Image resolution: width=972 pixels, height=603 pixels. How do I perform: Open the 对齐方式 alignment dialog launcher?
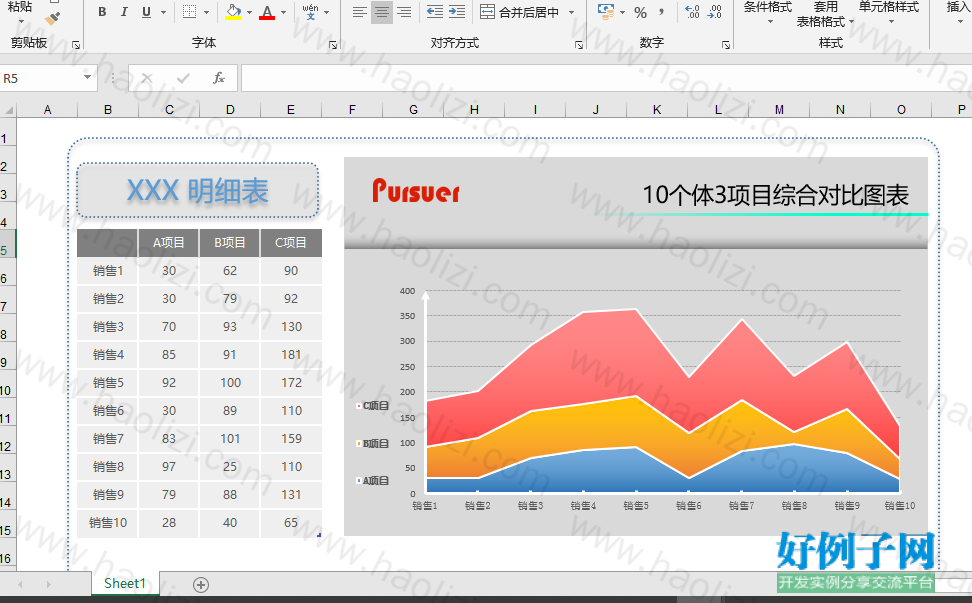(579, 45)
